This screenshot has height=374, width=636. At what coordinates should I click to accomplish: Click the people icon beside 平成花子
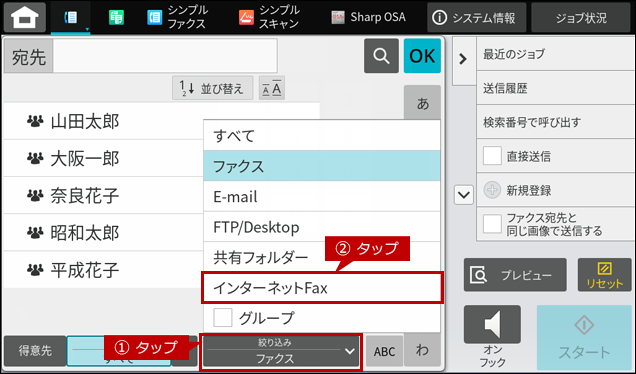click(35, 269)
